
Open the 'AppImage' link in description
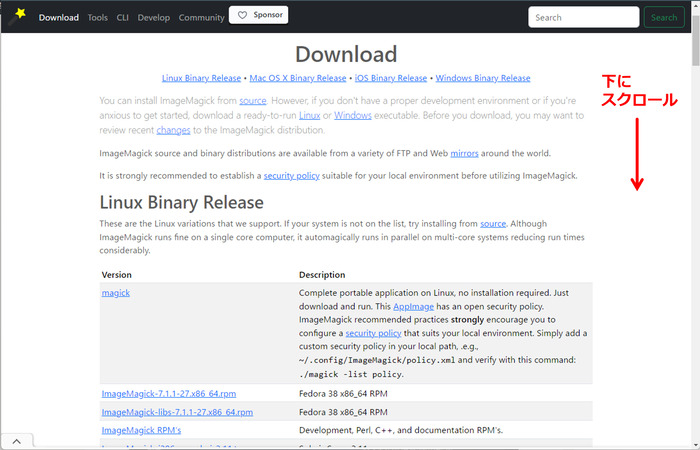pyautogui.click(x=413, y=307)
